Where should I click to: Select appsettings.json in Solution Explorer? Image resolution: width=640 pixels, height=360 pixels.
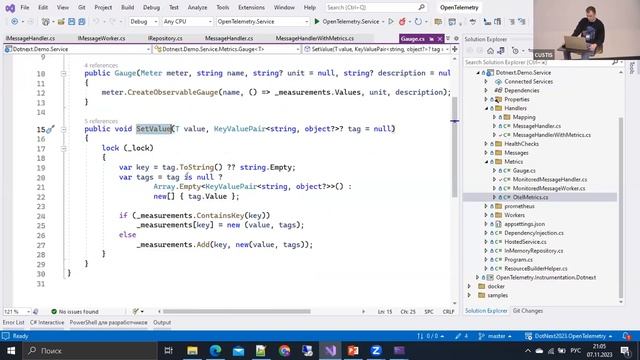click(524, 224)
